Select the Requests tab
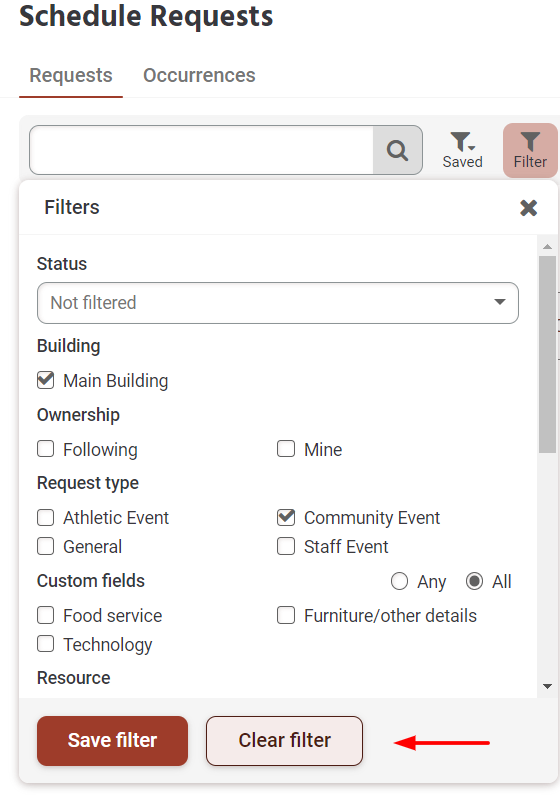The image size is (560, 795). coord(71,75)
